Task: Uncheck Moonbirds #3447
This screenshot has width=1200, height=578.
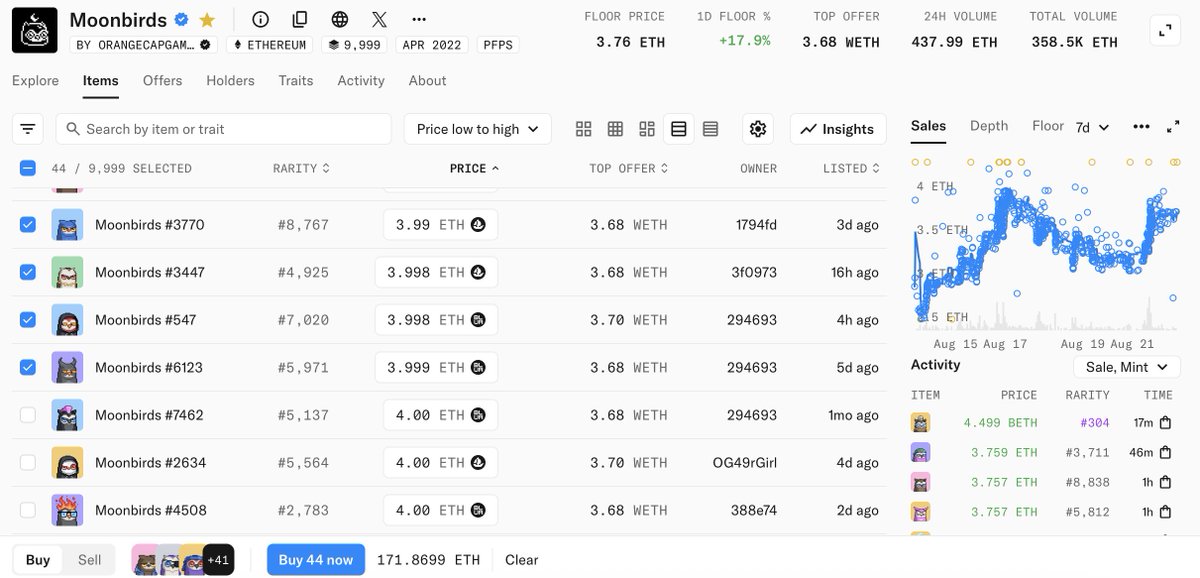Action: (28, 272)
